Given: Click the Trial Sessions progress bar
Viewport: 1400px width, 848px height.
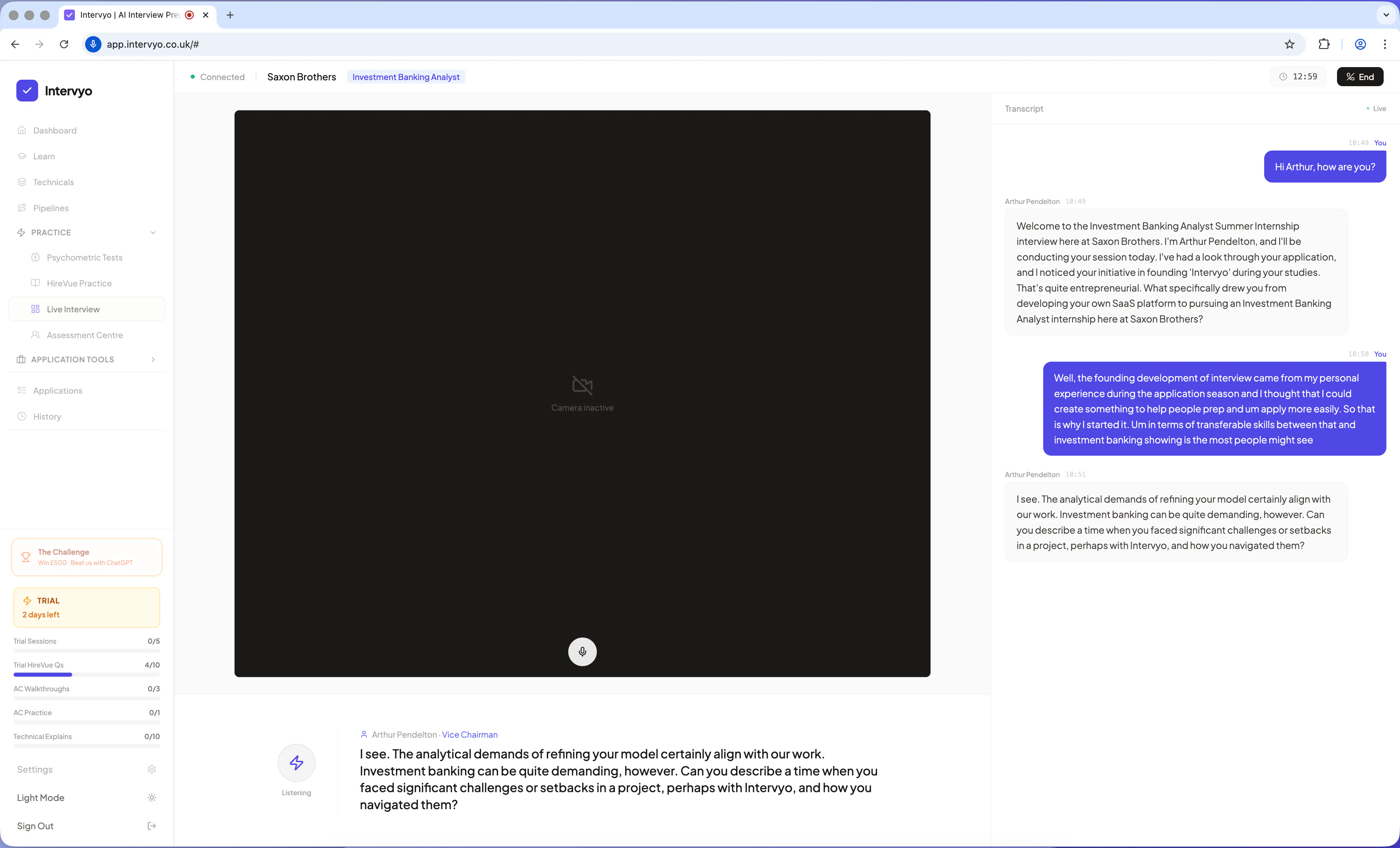Looking at the screenshot, I should 87,651.
